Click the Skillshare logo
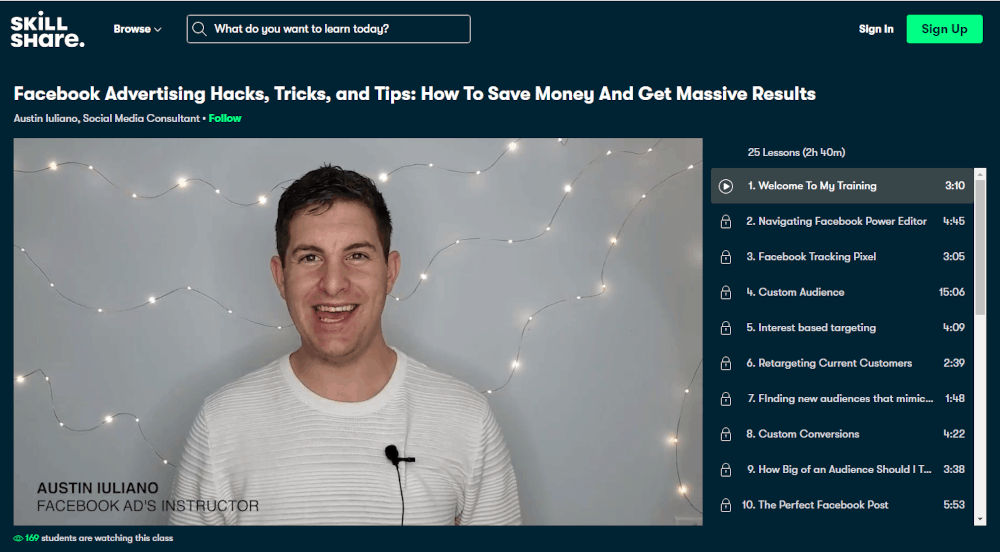Screen dimensions: 1000x552 [47, 29]
